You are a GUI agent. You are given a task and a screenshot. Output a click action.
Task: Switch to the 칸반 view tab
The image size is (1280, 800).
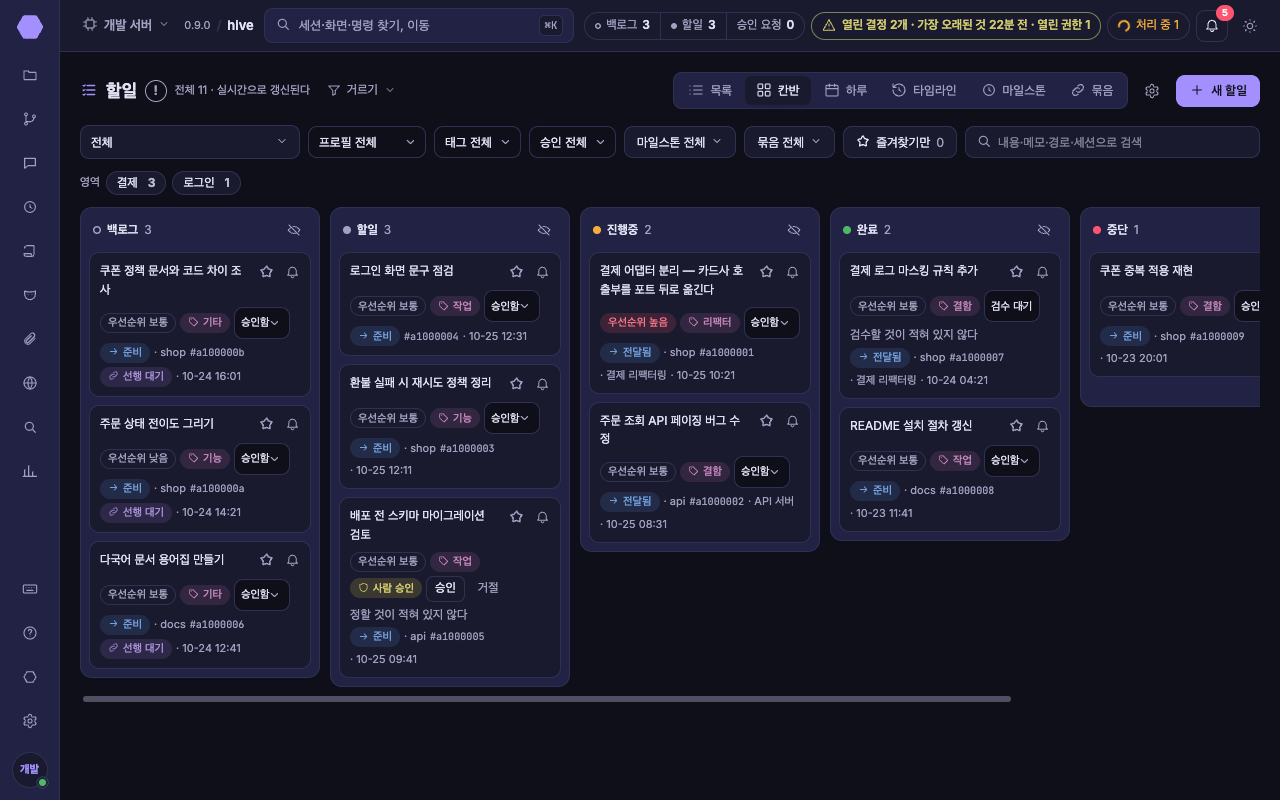point(778,90)
